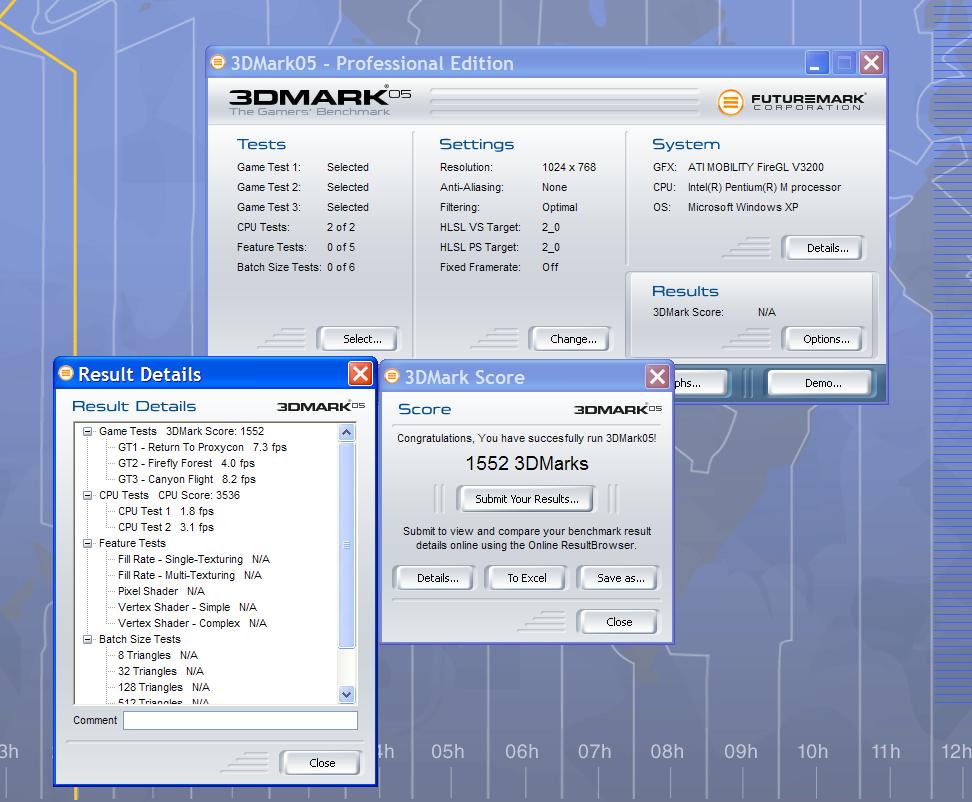Click the Futuremark Corporation logo
This screenshot has width=972, height=802.
coord(791,102)
